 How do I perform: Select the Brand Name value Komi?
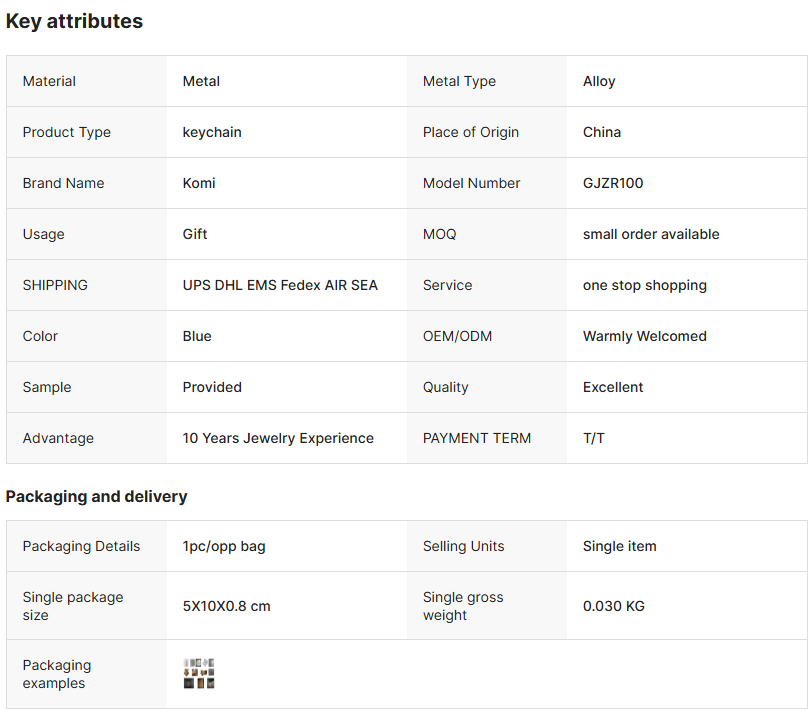[199, 183]
